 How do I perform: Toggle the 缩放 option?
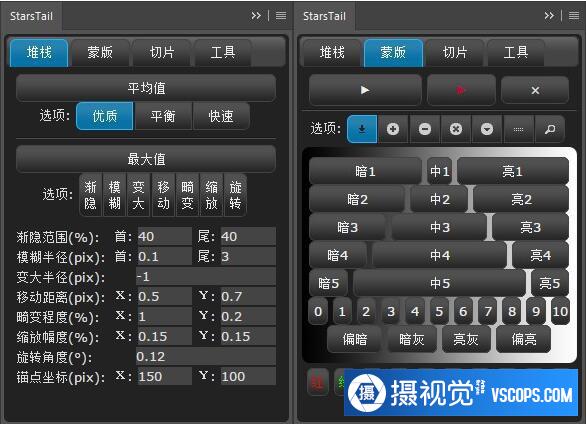click(211, 195)
